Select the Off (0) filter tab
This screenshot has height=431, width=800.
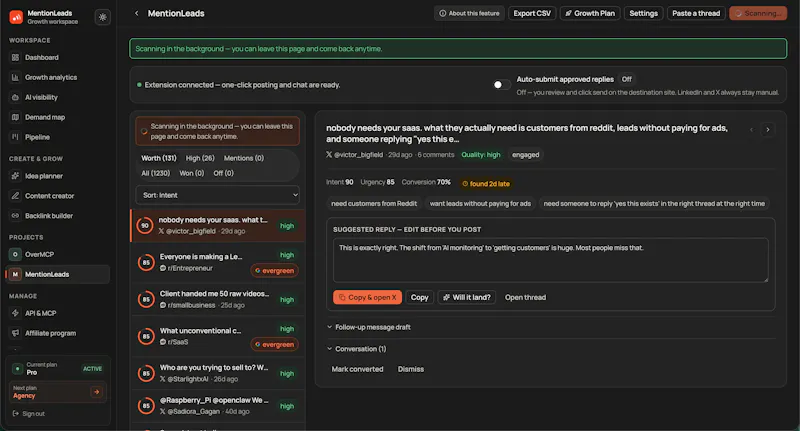click(223, 173)
